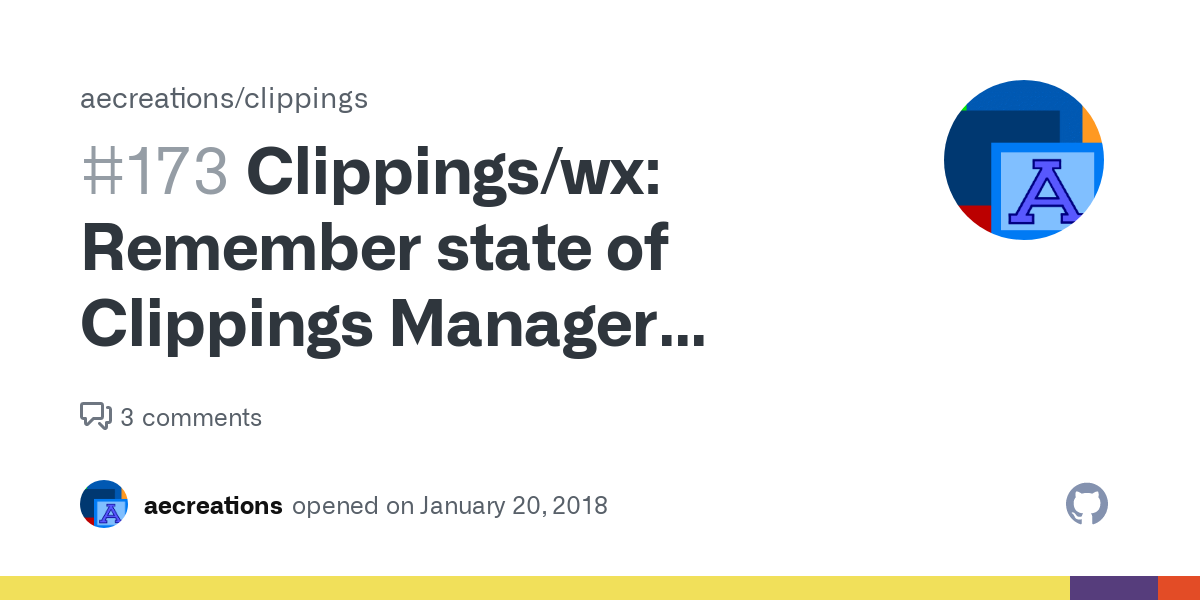This screenshot has height=600, width=1200.
Task: Click the letter A in the large logo
Action: tap(1045, 189)
